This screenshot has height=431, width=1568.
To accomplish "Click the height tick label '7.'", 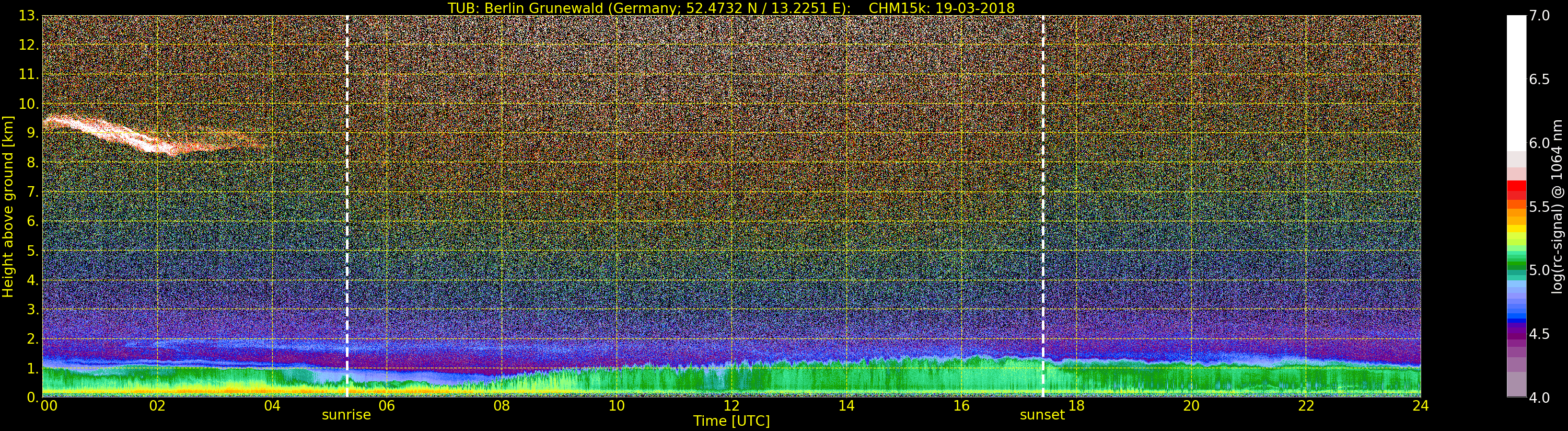I will coord(33,192).
